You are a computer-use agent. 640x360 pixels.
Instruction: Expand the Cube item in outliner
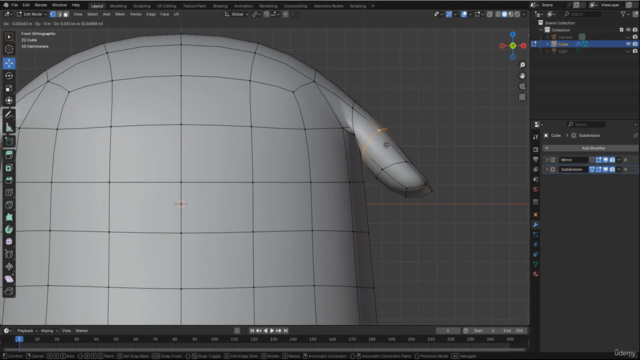coord(547,44)
